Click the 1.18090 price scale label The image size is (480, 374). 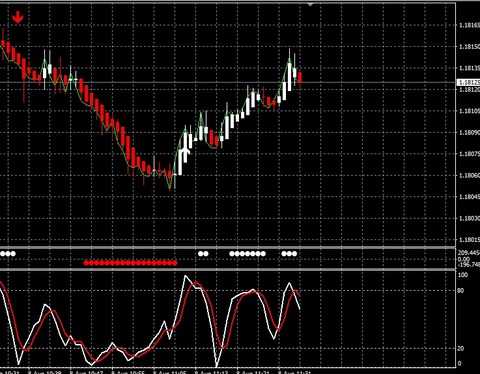coord(469,133)
